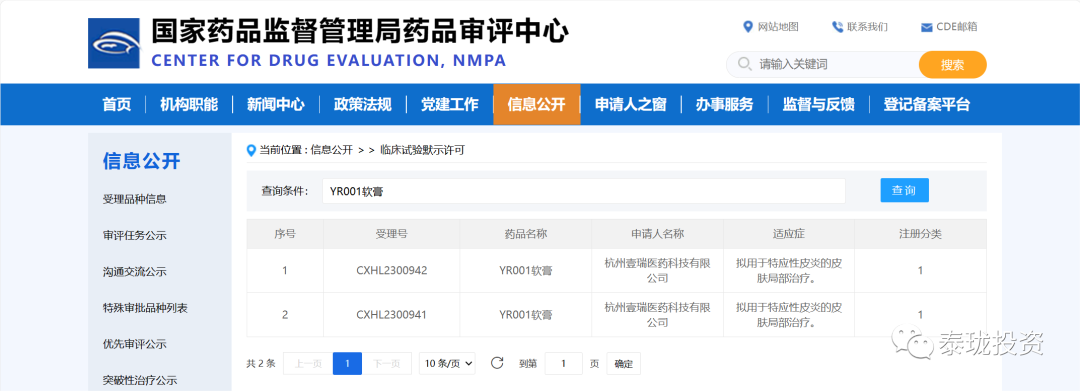Select 突破性治疗公示 in the sidebar

(x=140, y=380)
